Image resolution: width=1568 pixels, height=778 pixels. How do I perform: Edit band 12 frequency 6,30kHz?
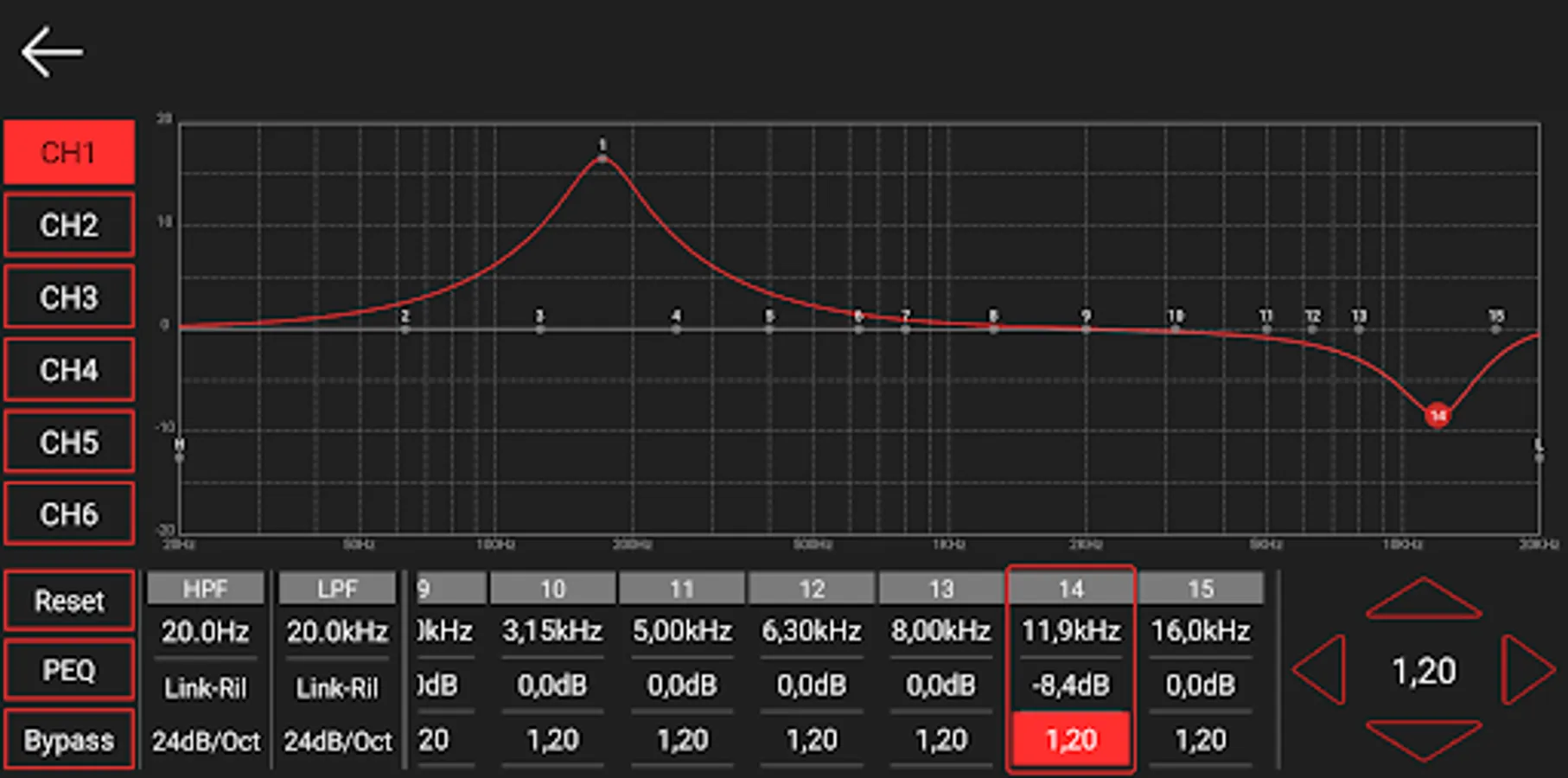point(812,631)
